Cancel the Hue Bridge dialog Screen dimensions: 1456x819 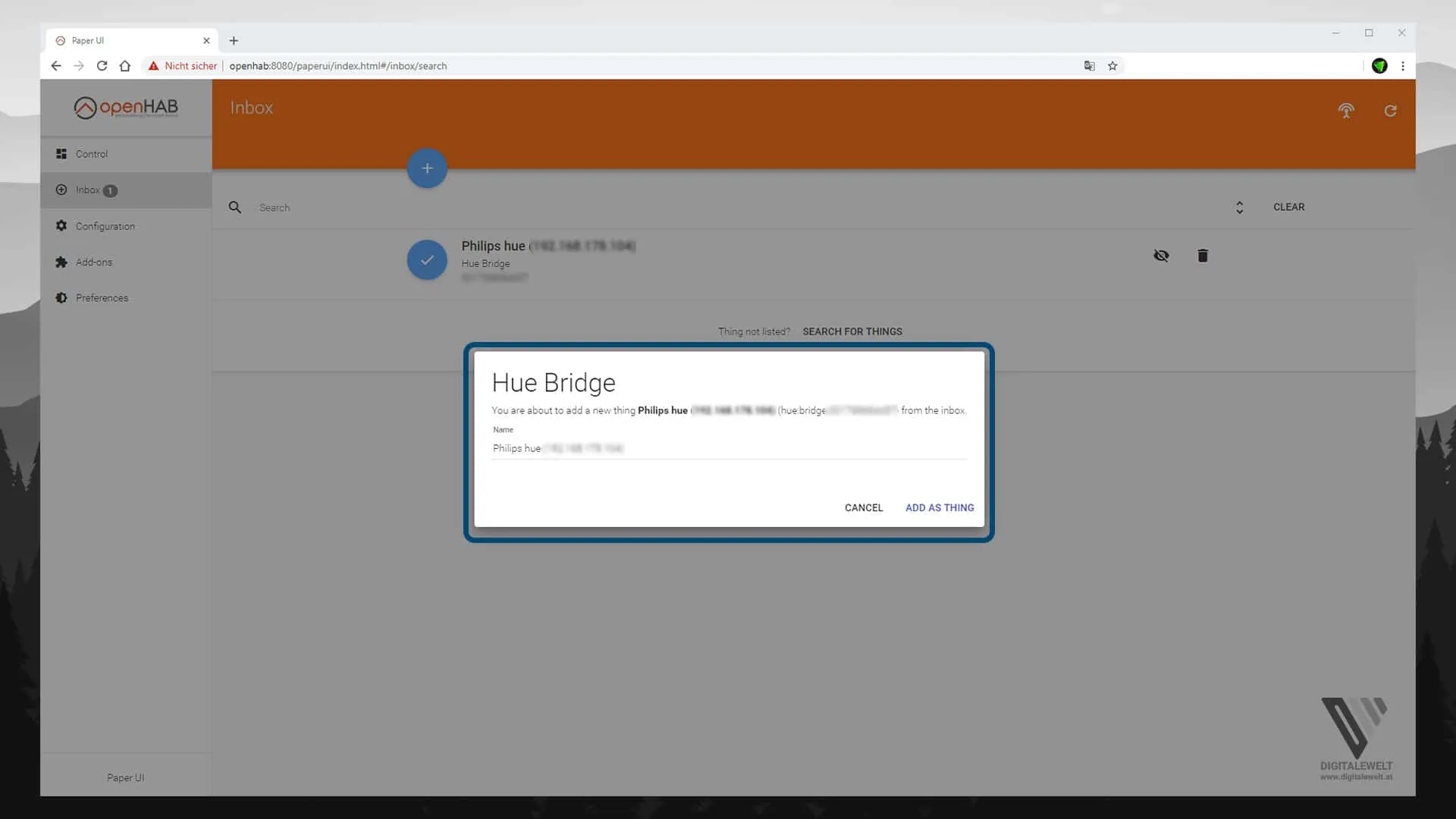pos(864,507)
